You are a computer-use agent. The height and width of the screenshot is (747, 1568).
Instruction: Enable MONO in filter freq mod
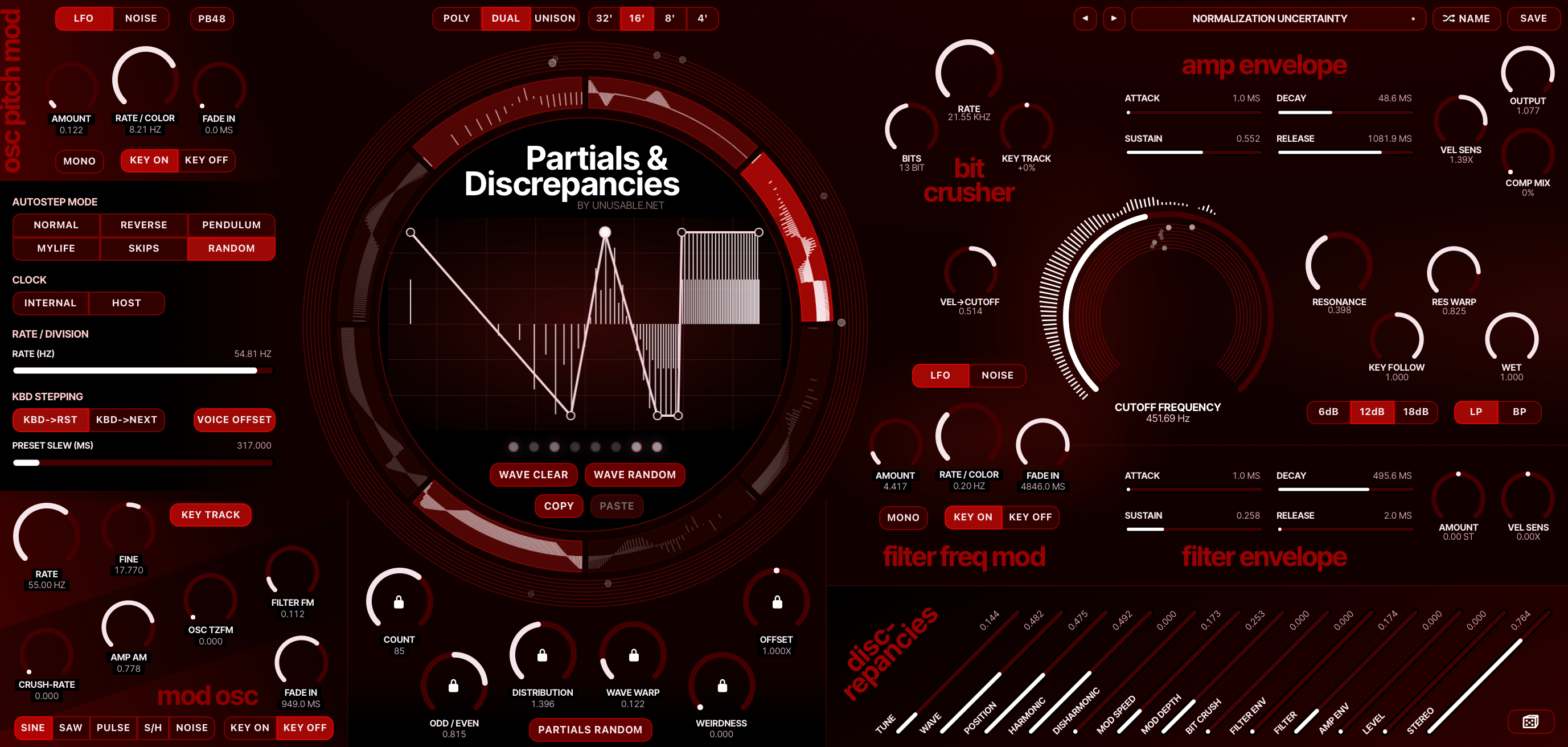902,518
